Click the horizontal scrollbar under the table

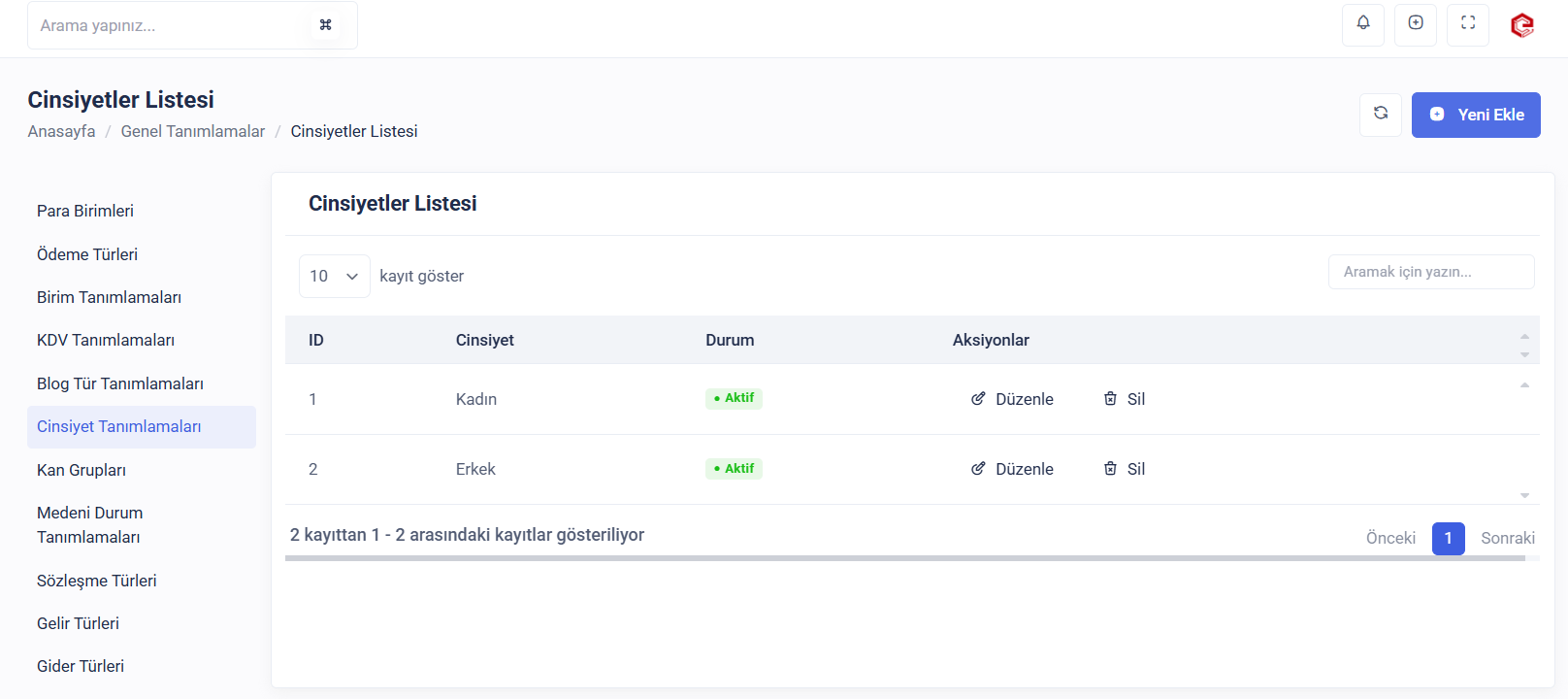click(904, 558)
